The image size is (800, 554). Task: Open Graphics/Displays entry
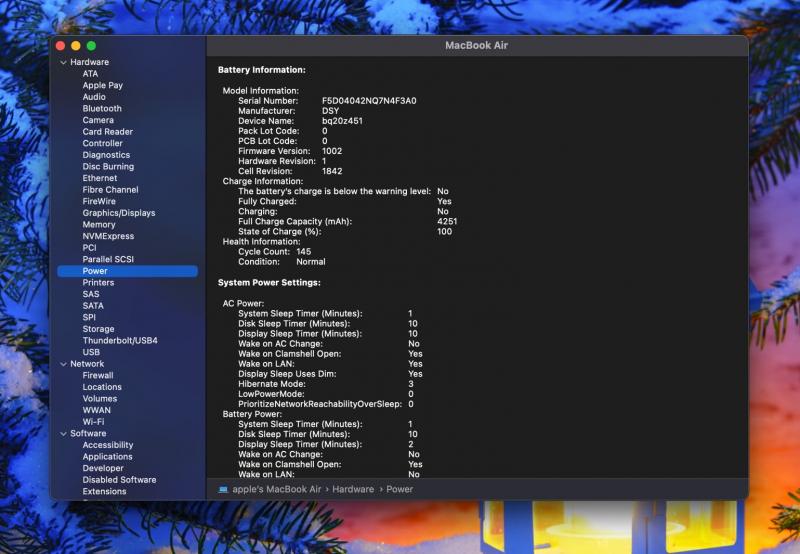point(119,213)
